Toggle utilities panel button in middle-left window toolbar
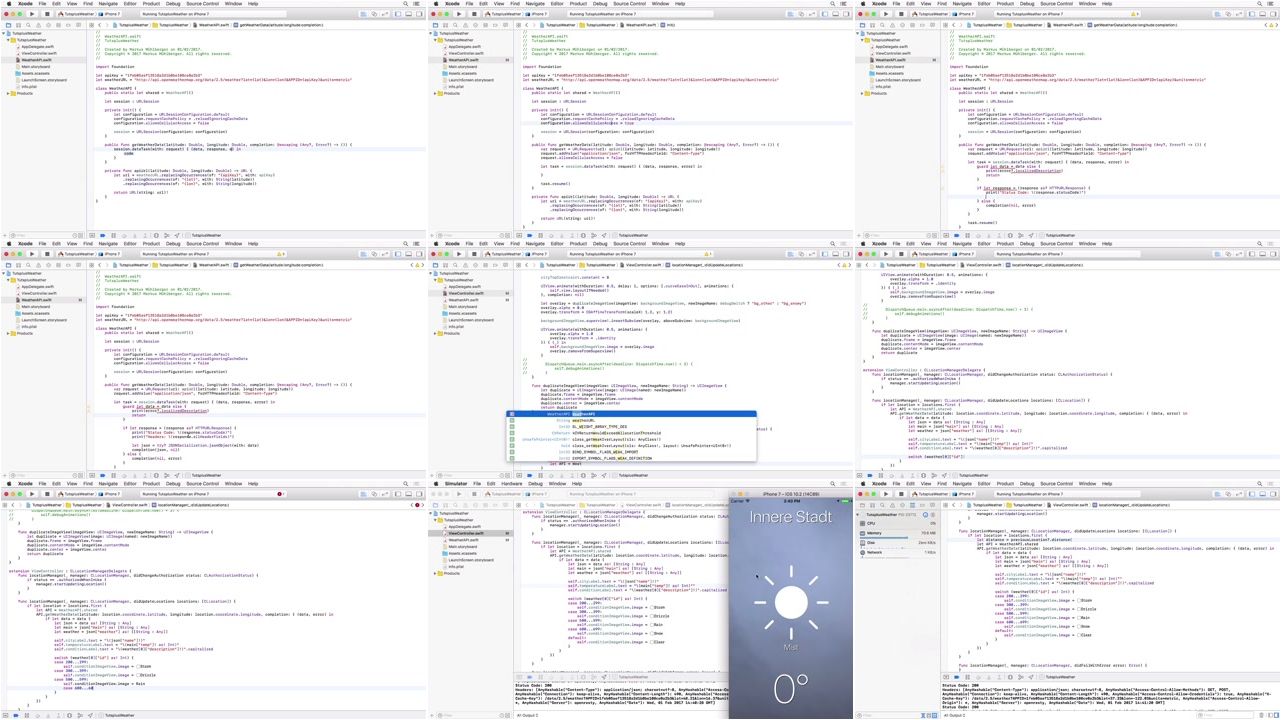 419,254
